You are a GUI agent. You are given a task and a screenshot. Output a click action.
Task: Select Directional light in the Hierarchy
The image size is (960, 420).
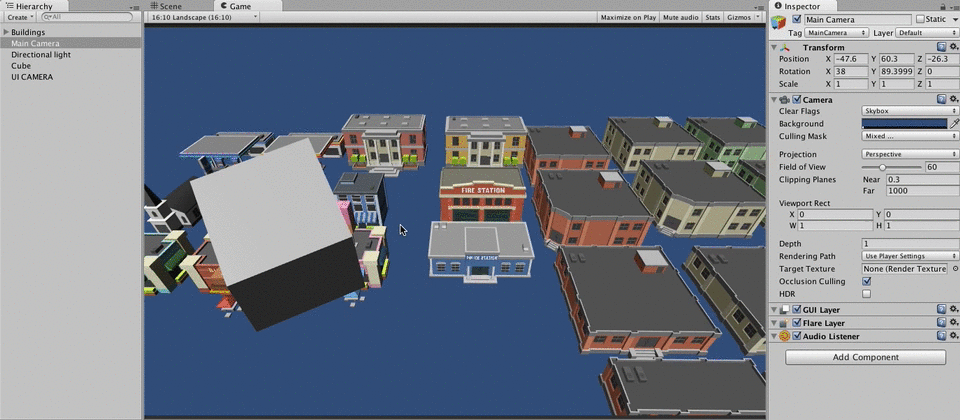[x=41, y=55]
